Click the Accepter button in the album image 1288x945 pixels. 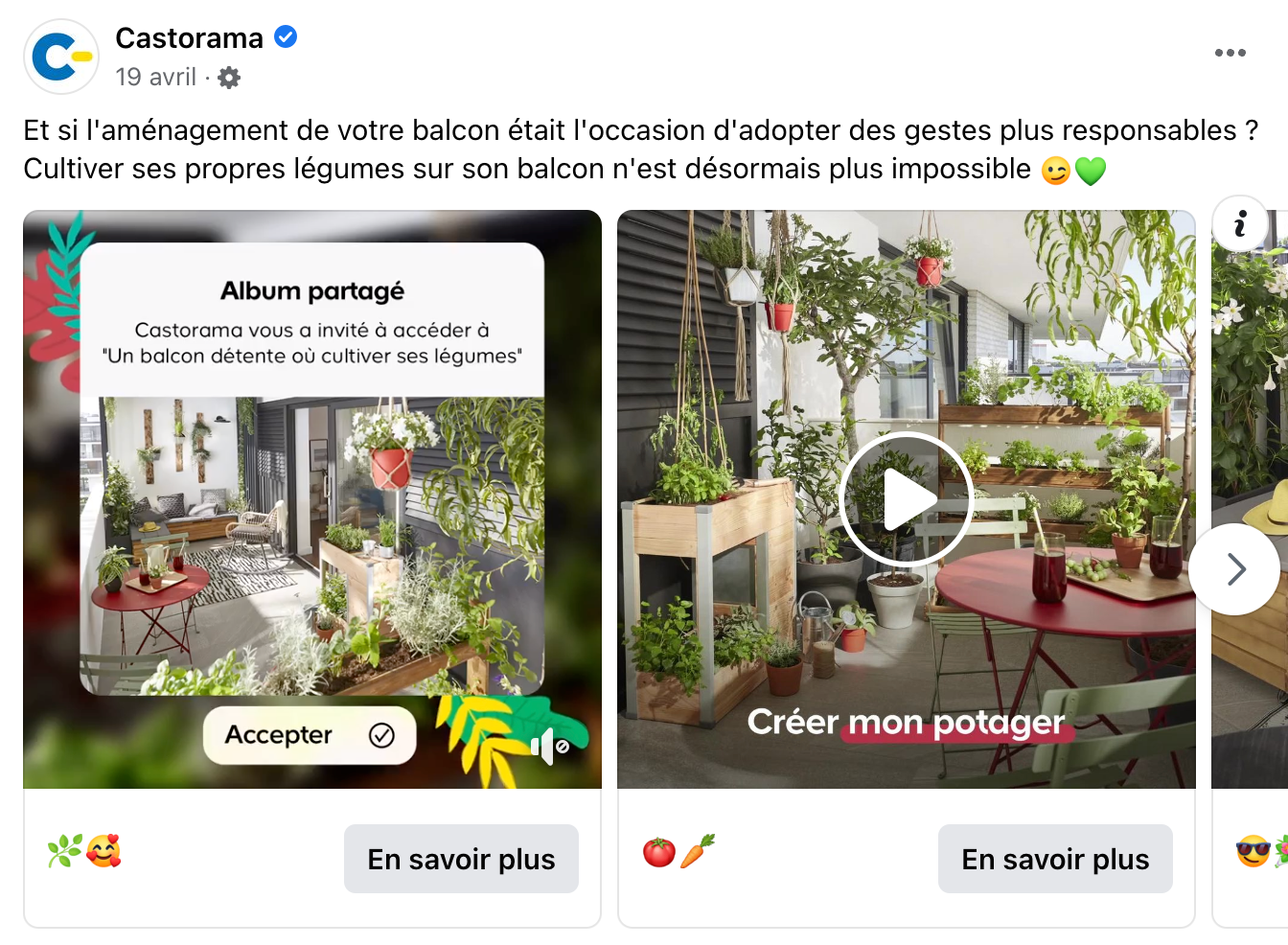(310, 735)
